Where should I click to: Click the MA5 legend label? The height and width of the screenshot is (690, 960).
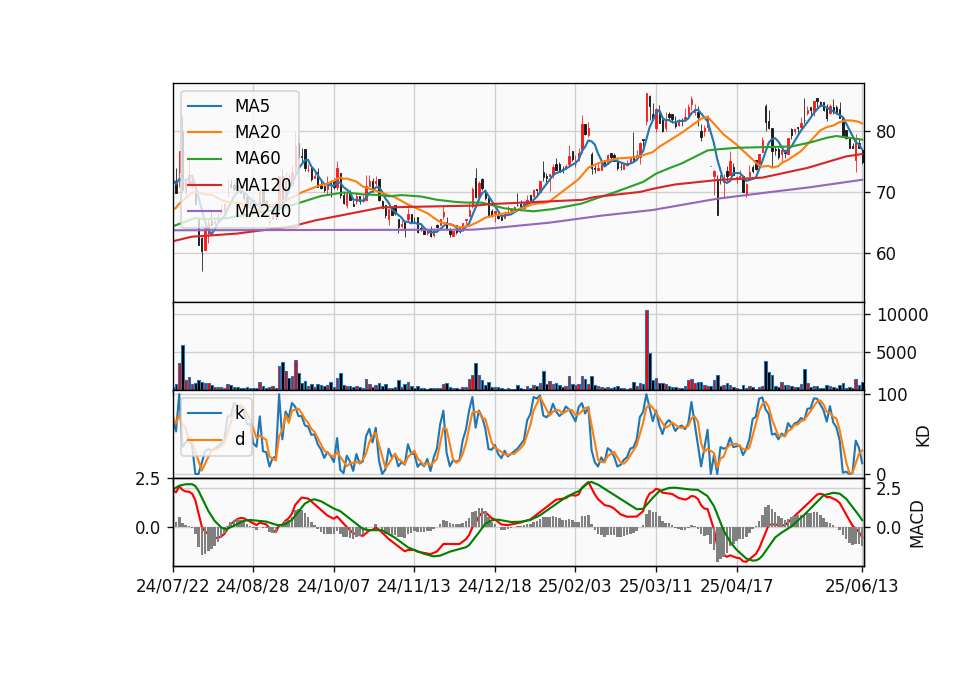point(252,106)
